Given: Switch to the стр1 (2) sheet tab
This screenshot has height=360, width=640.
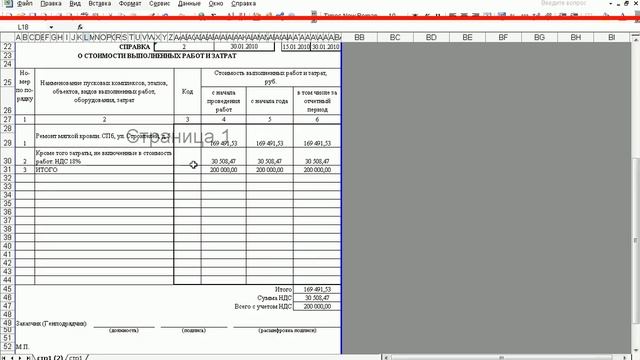Looking at the screenshot, I should pos(49,357).
